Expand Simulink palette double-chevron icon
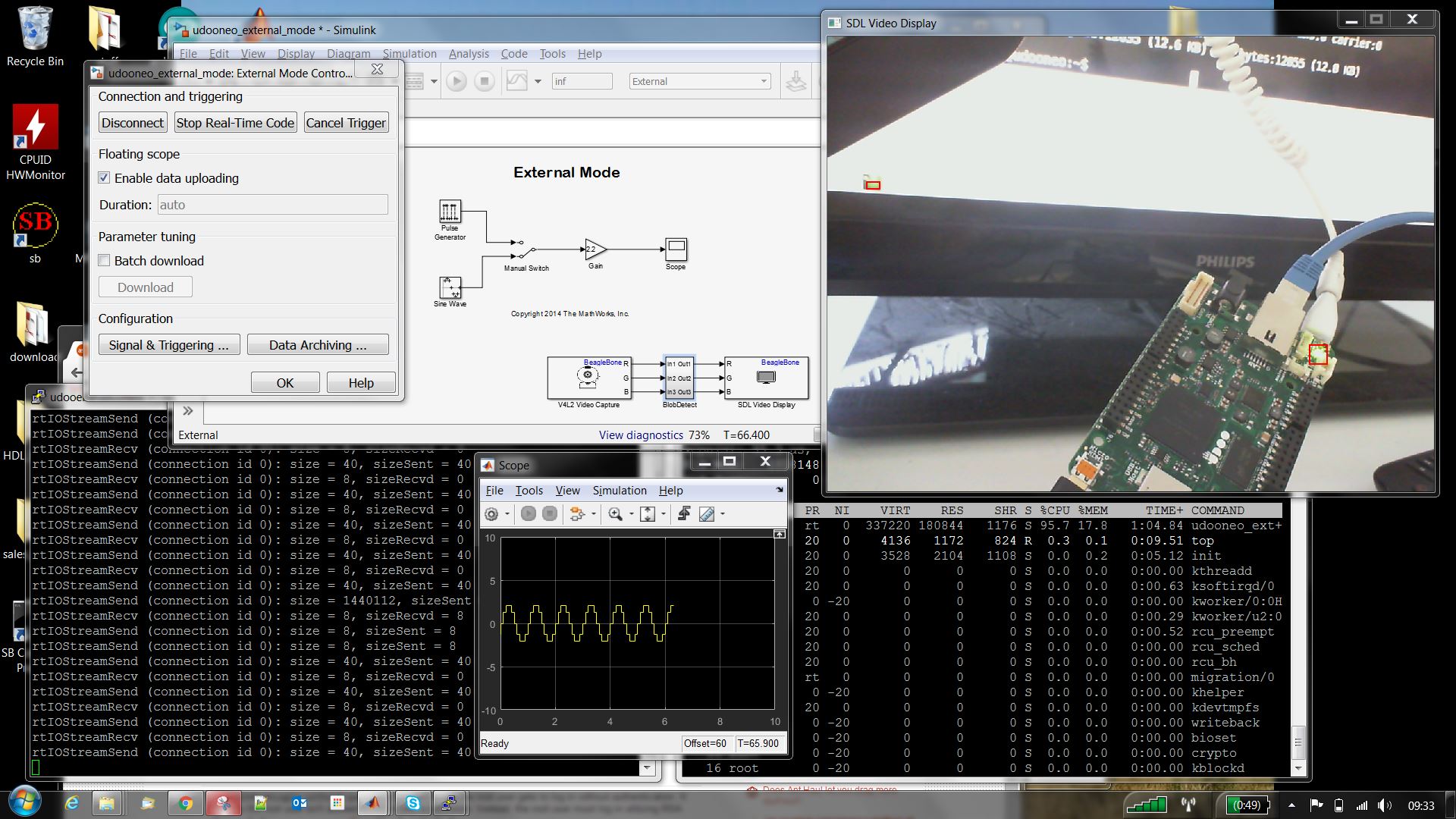 tap(188, 411)
